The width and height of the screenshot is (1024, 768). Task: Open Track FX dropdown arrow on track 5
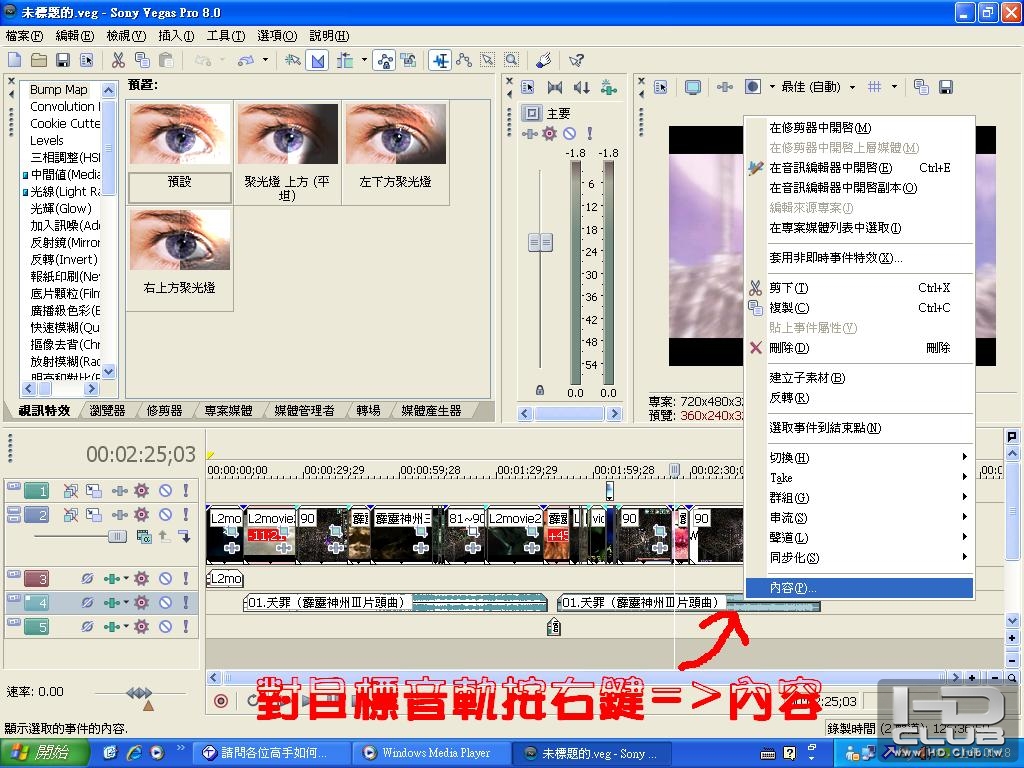tap(126, 627)
